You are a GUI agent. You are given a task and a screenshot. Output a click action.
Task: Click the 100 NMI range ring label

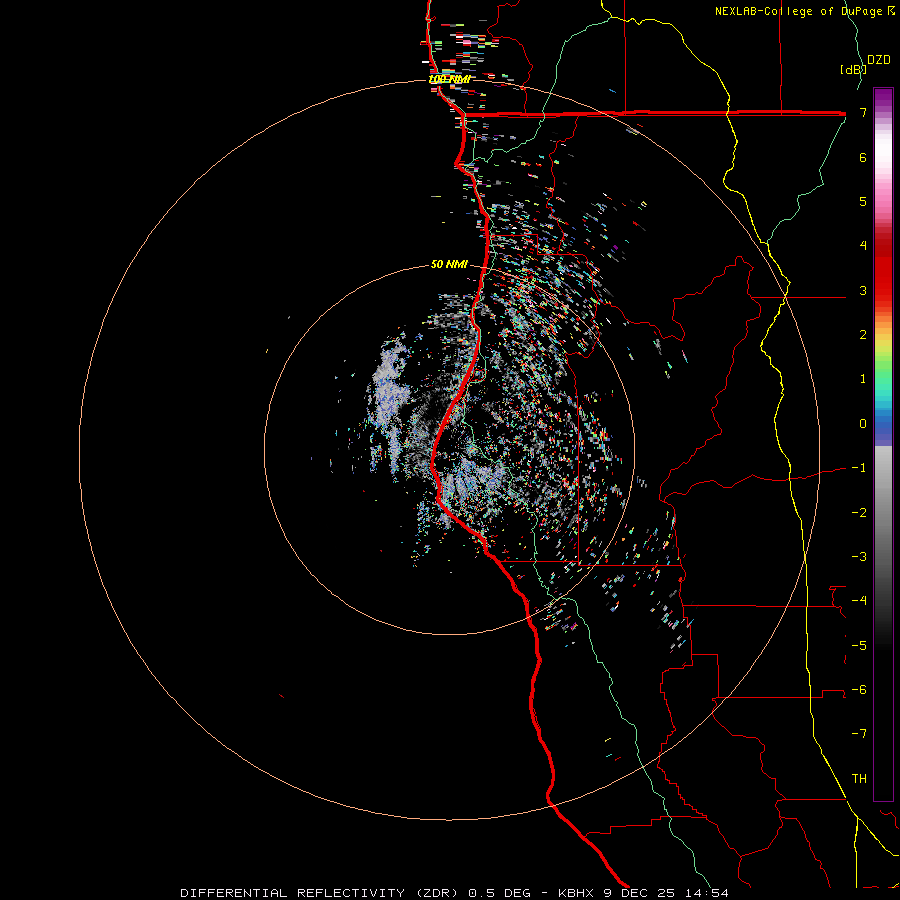pos(449,79)
